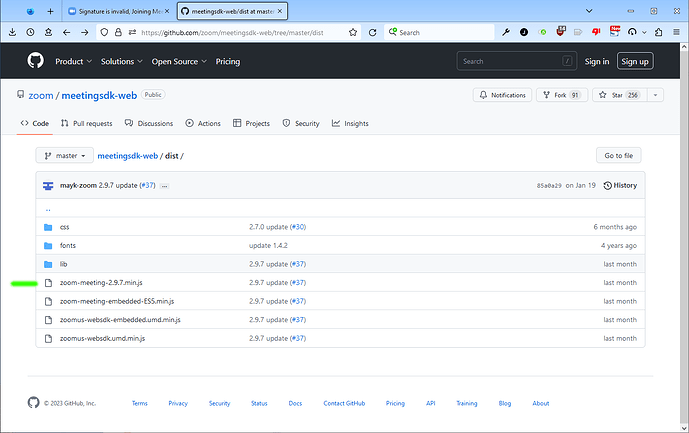Click file icon beside zoomus-websdk.umd.min.js
This screenshot has width=689, height=433.
[x=48, y=338]
